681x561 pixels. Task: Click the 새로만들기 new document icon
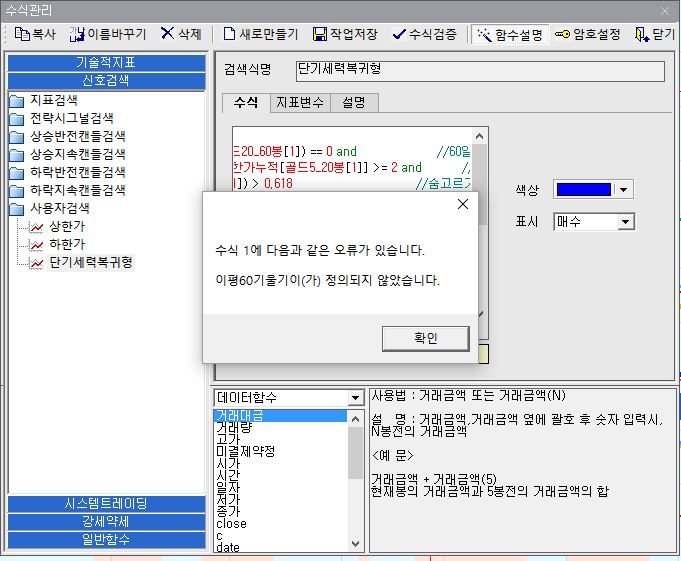pyautogui.click(x=229, y=34)
